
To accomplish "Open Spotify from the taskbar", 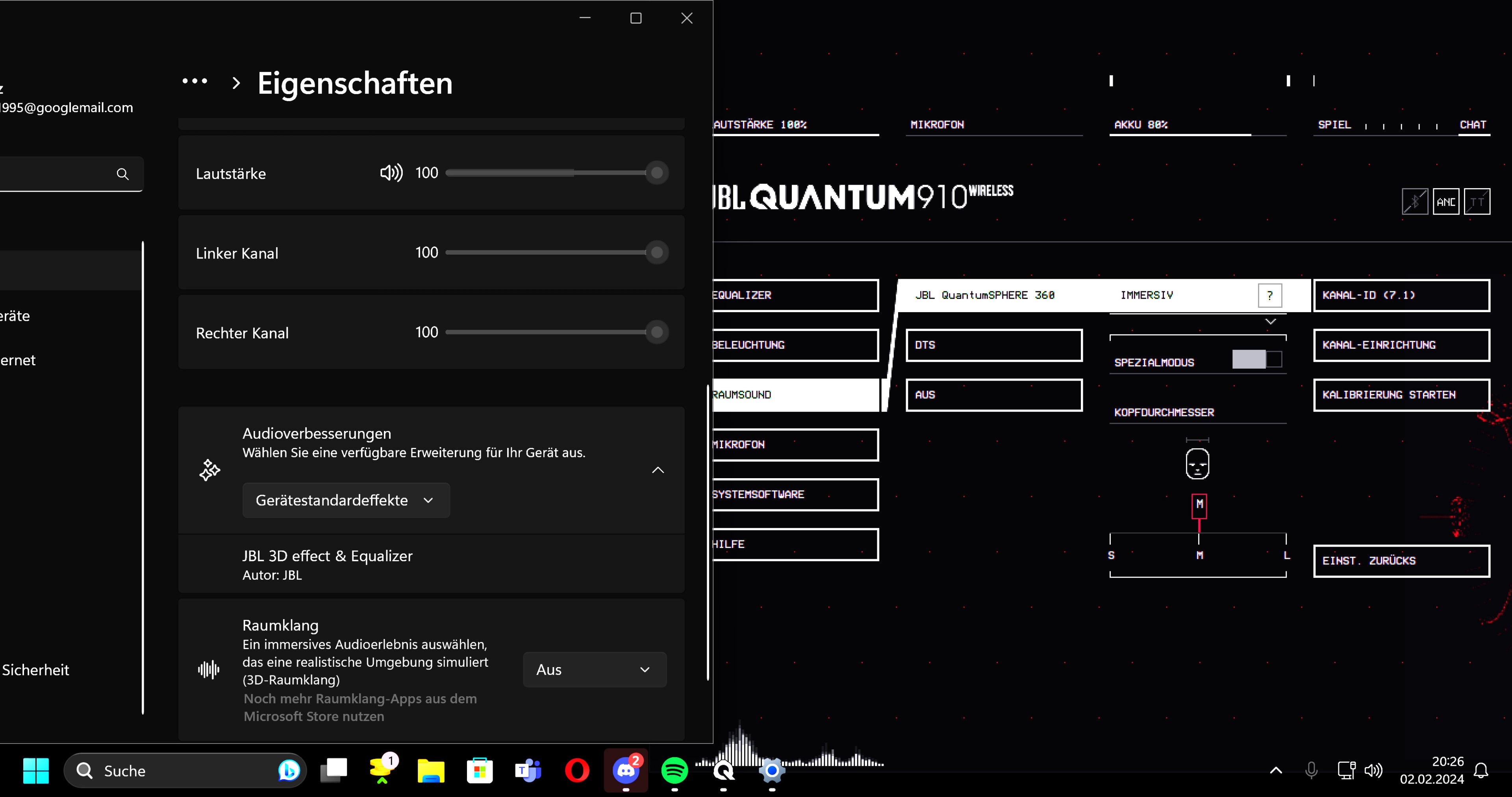I will pos(674,770).
